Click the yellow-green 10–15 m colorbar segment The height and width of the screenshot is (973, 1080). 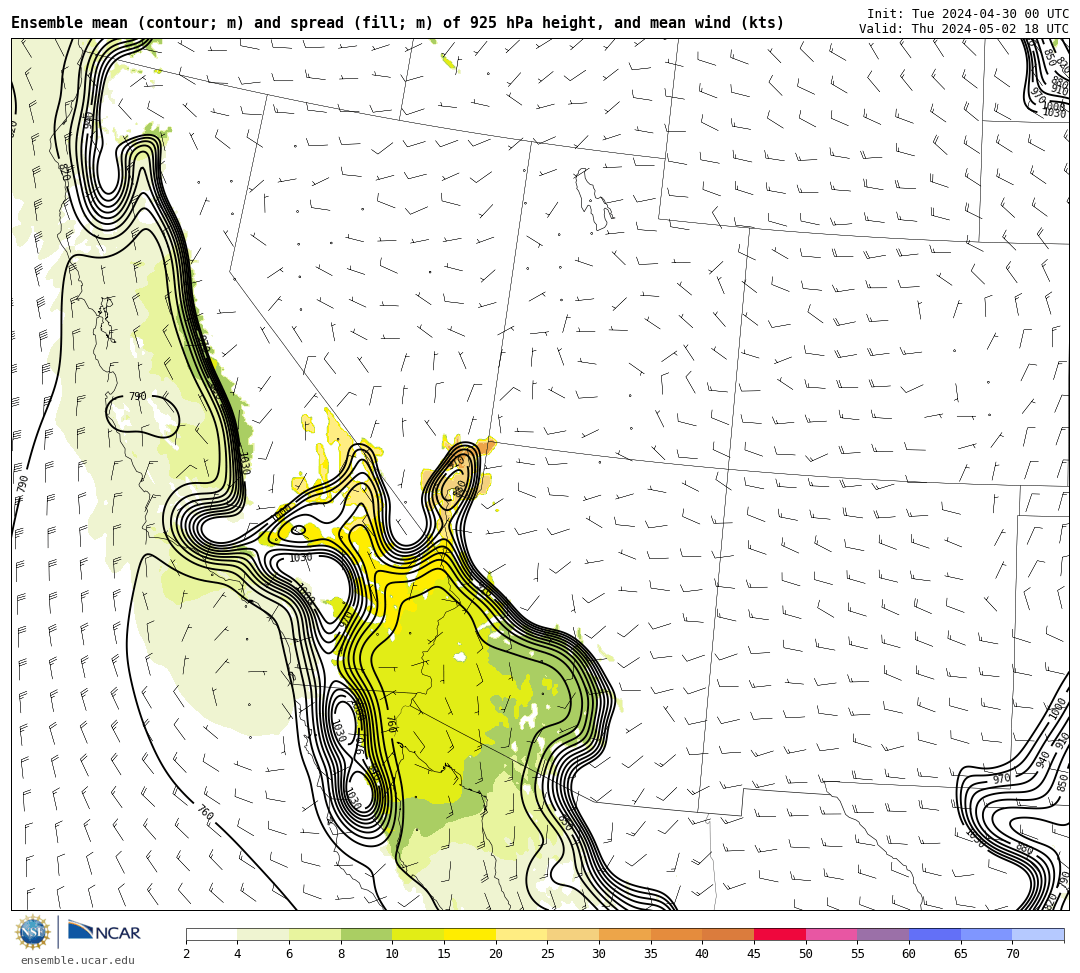418,934
